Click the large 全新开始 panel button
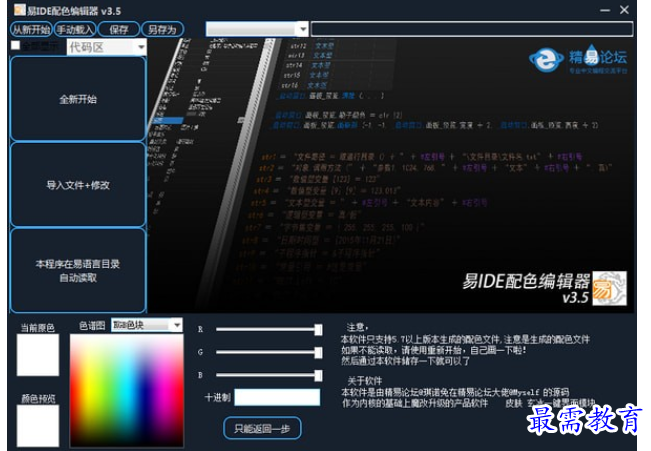 tap(78, 99)
